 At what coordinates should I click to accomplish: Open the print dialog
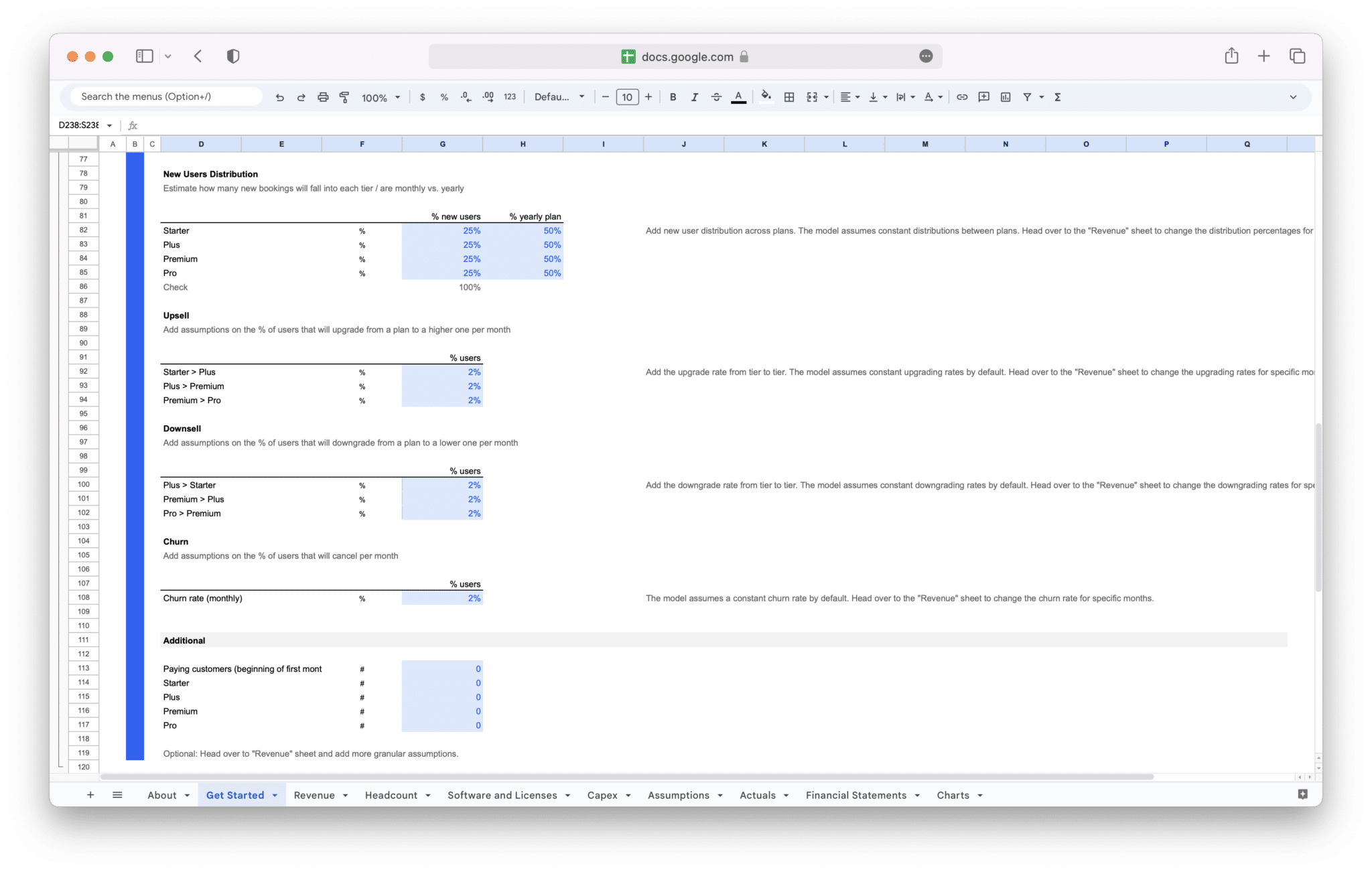pos(323,96)
